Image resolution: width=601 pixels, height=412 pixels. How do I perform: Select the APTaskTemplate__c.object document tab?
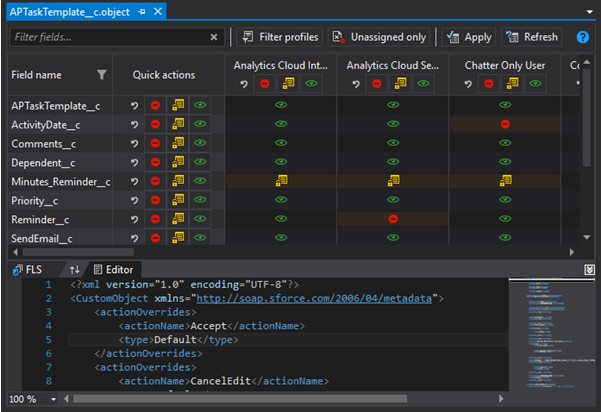[x=69, y=12]
